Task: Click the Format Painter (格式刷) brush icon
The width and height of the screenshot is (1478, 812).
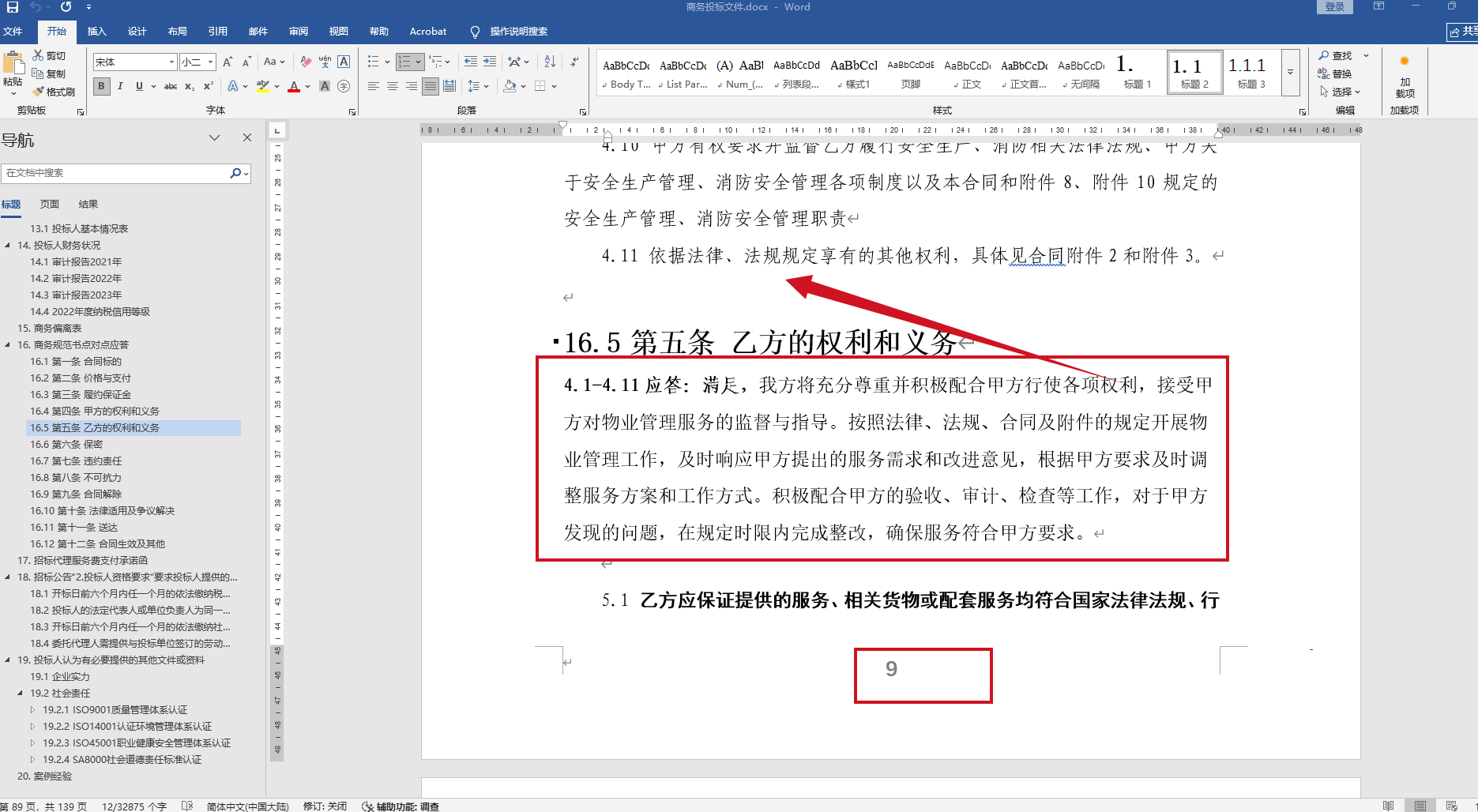Action: click(x=38, y=92)
